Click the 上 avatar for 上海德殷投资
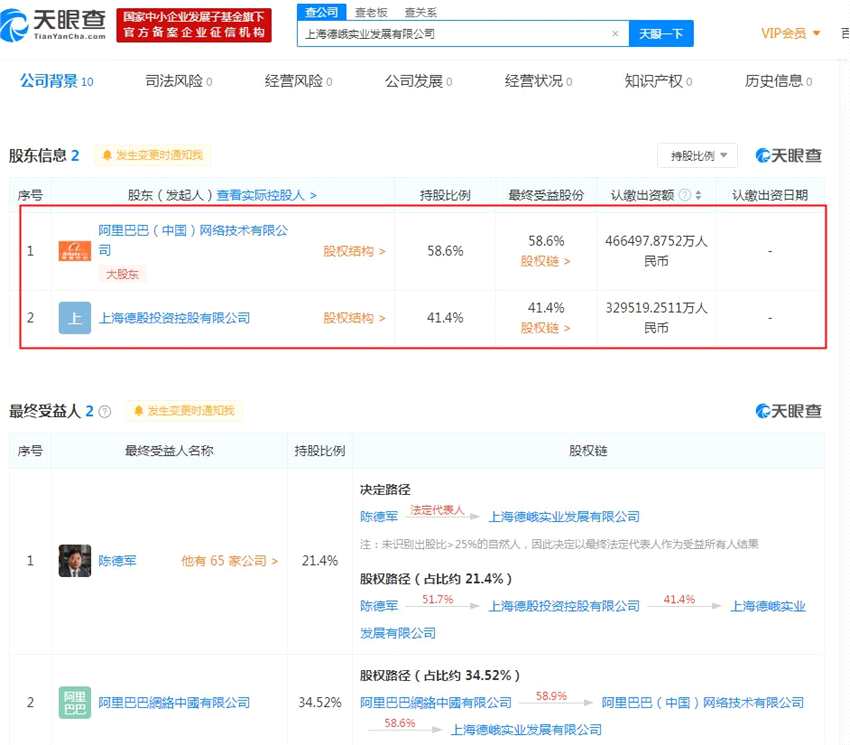This screenshot has width=850, height=745. (75, 318)
